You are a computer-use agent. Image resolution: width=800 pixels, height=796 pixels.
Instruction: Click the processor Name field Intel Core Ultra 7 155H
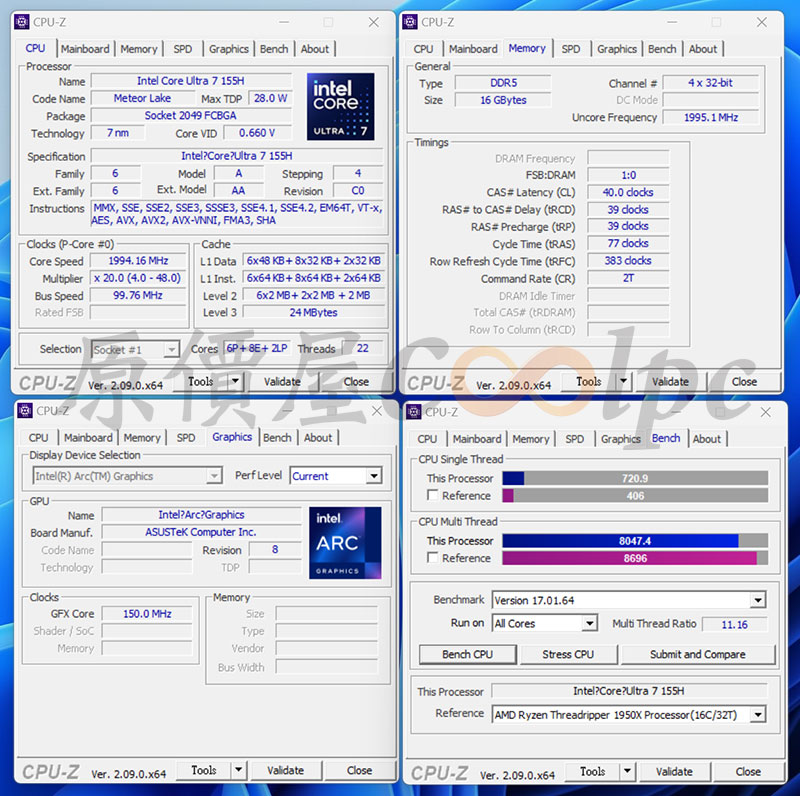click(191, 81)
